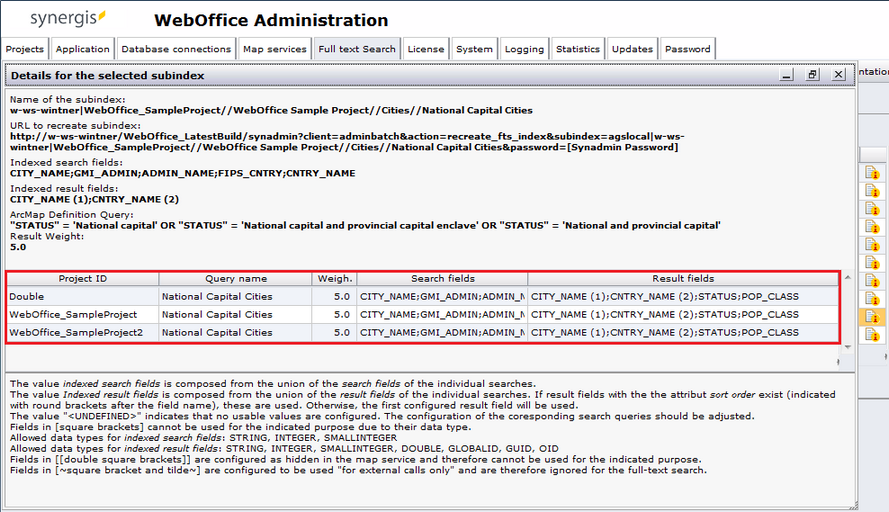This screenshot has height=512, width=889.
Task: Open the Projects tab
Action: [x=24, y=49]
